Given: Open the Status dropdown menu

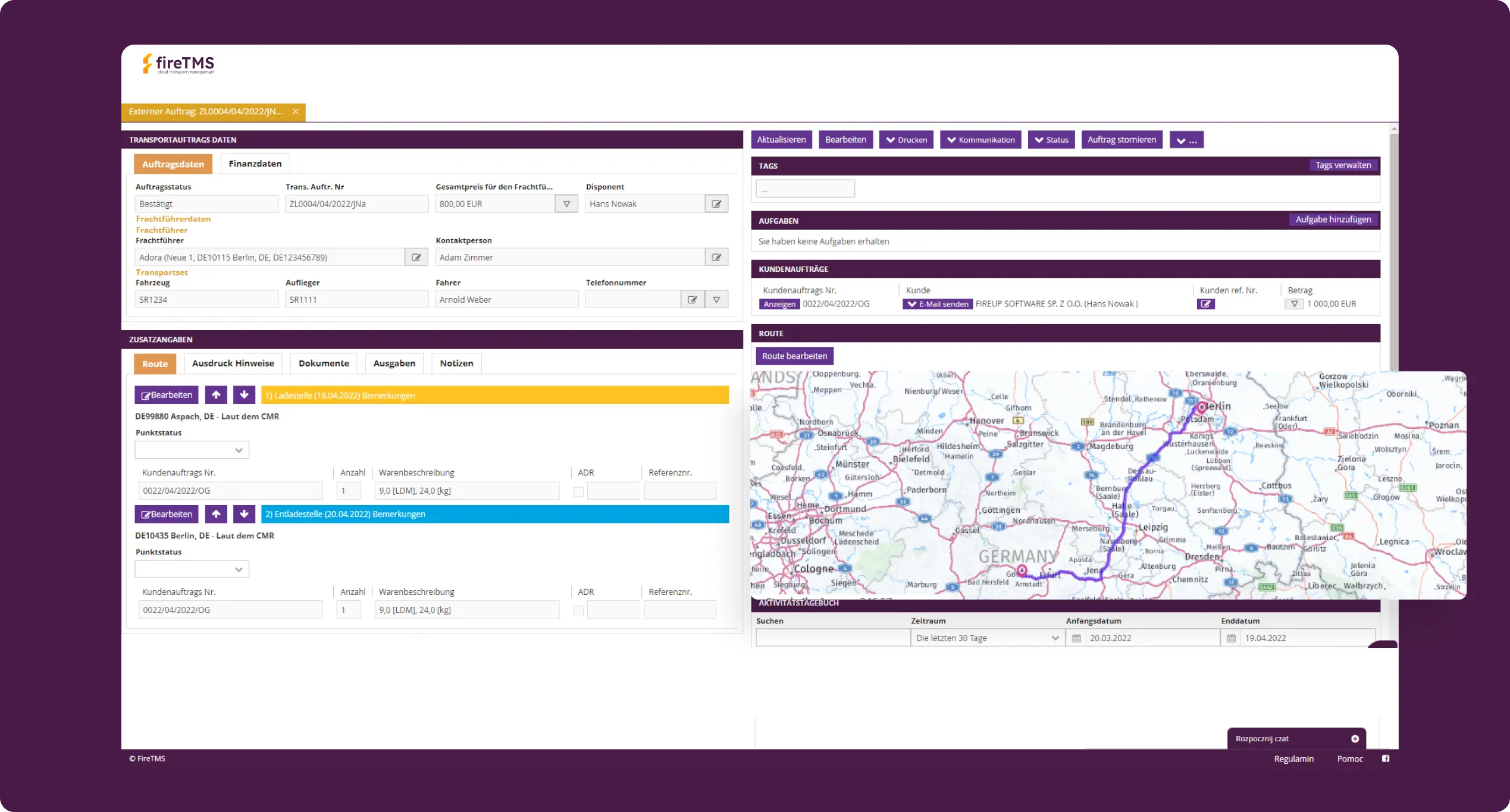Looking at the screenshot, I should (x=1051, y=140).
